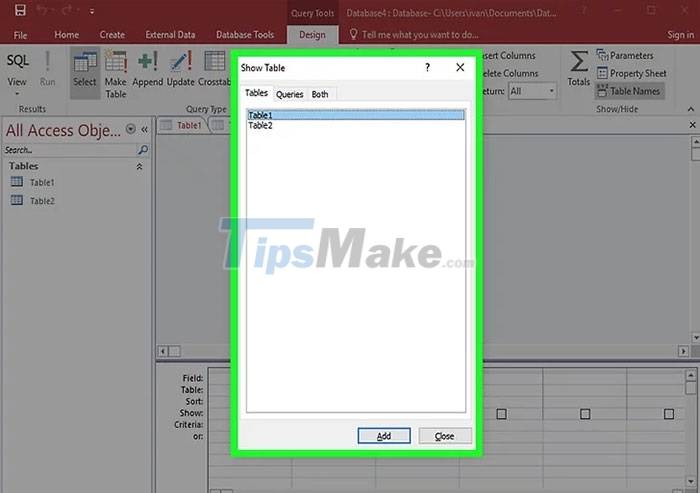Viewport: 700px width, 493px height.
Task: Select the Both tab in Show Table
Action: click(x=320, y=94)
